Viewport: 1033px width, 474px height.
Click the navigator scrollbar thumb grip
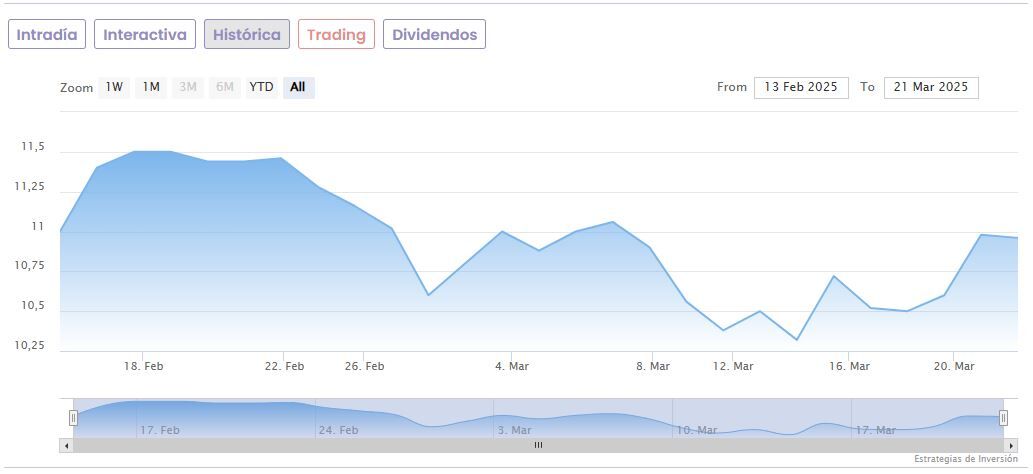(538, 445)
